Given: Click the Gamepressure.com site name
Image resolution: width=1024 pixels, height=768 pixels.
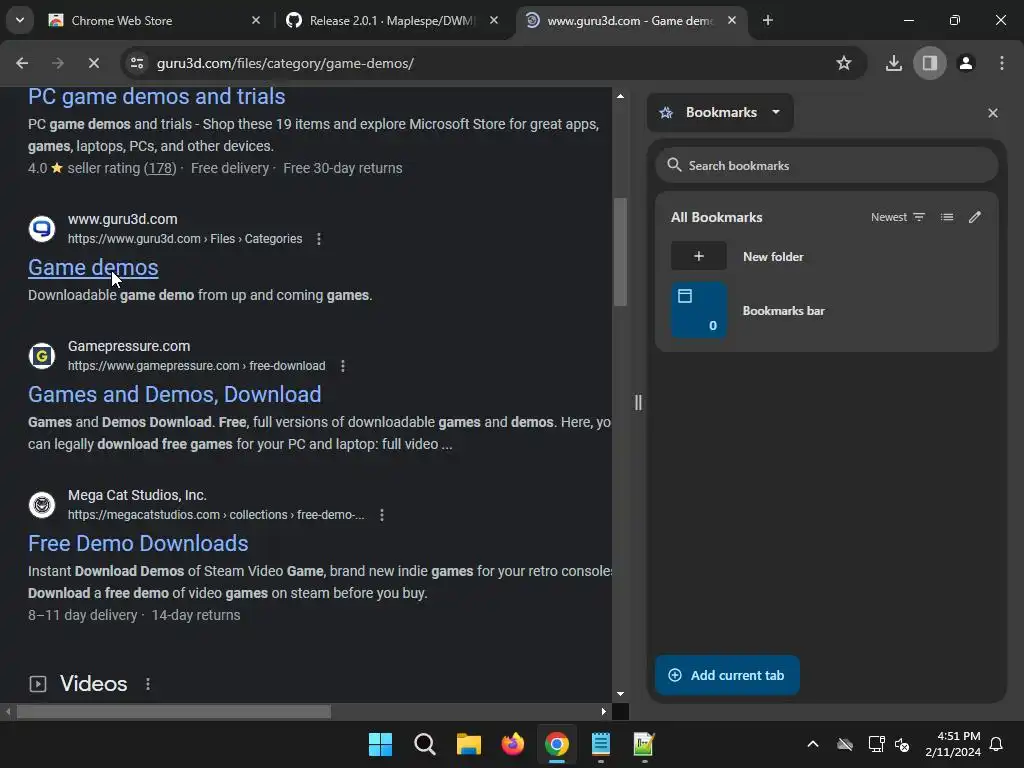Looking at the screenshot, I should (129, 346).
